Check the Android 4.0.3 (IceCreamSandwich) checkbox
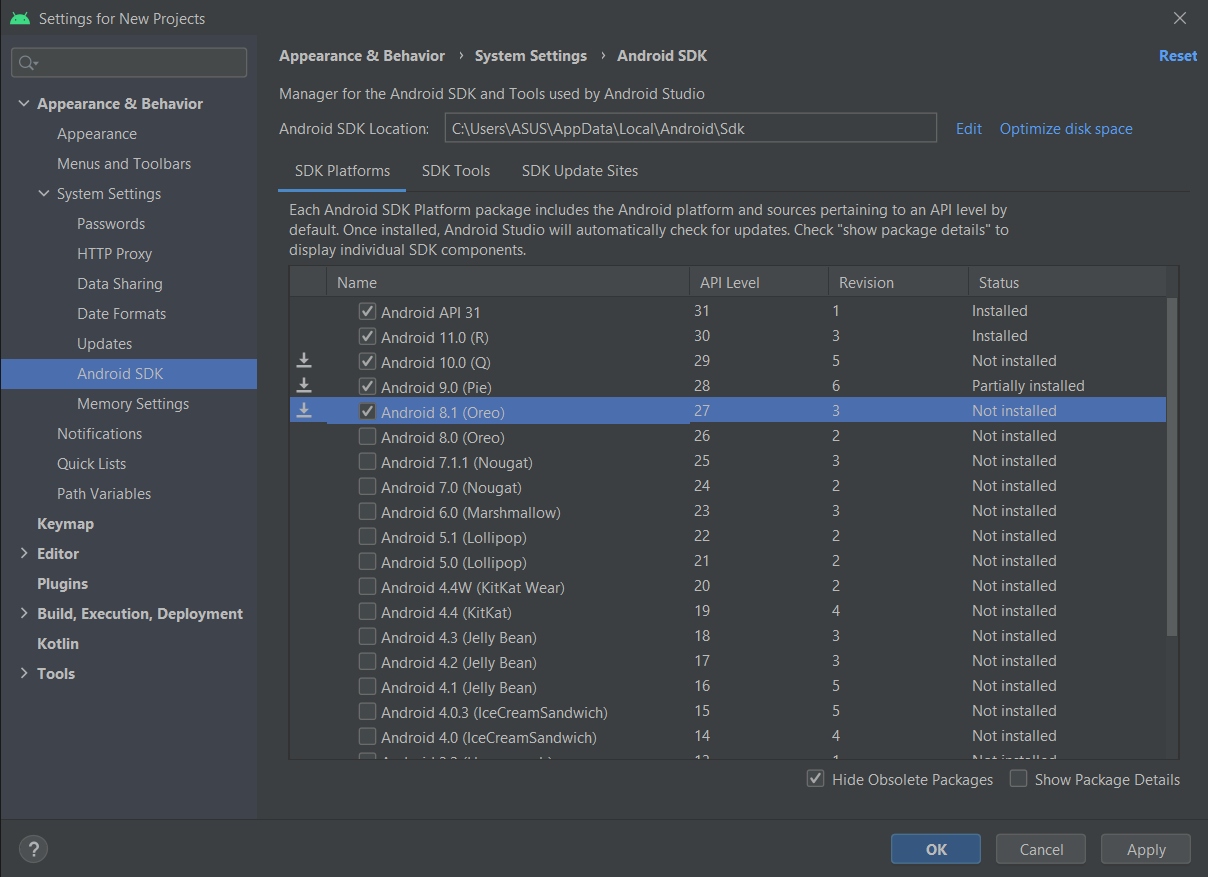Viewport: 1208px width, 877px height. pos(367,711)
